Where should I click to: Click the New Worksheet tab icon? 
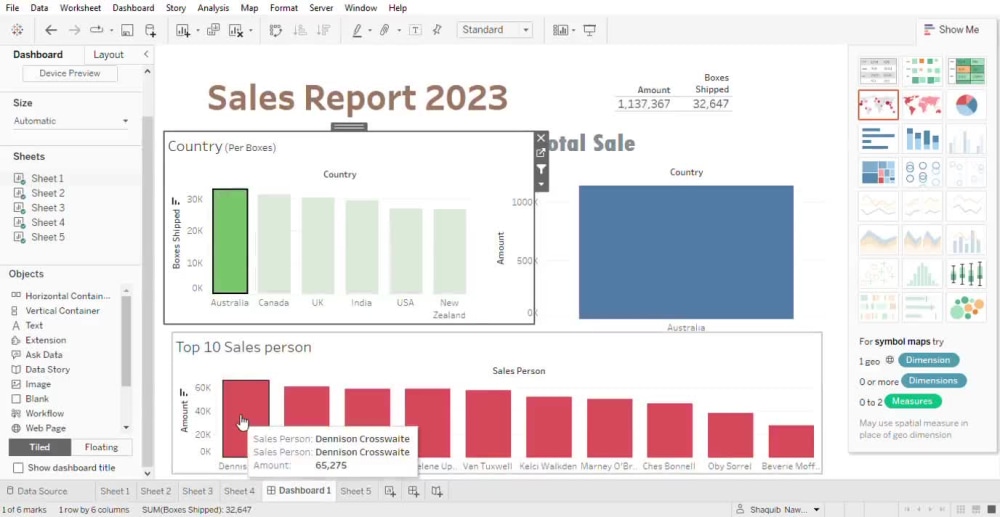pos(390,491)
